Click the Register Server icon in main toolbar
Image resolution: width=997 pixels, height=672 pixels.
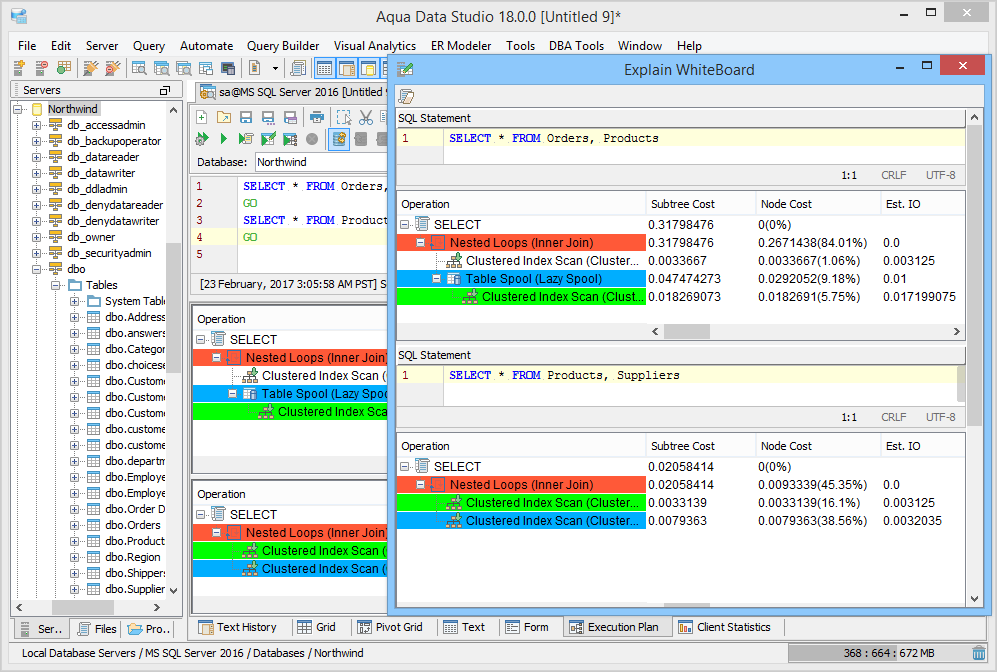(19, 68)
